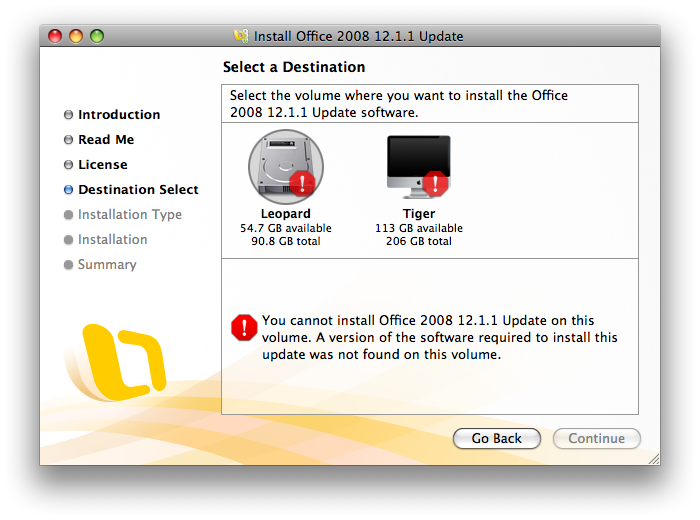Click the Introduction step in sidebar

point(119,115)
